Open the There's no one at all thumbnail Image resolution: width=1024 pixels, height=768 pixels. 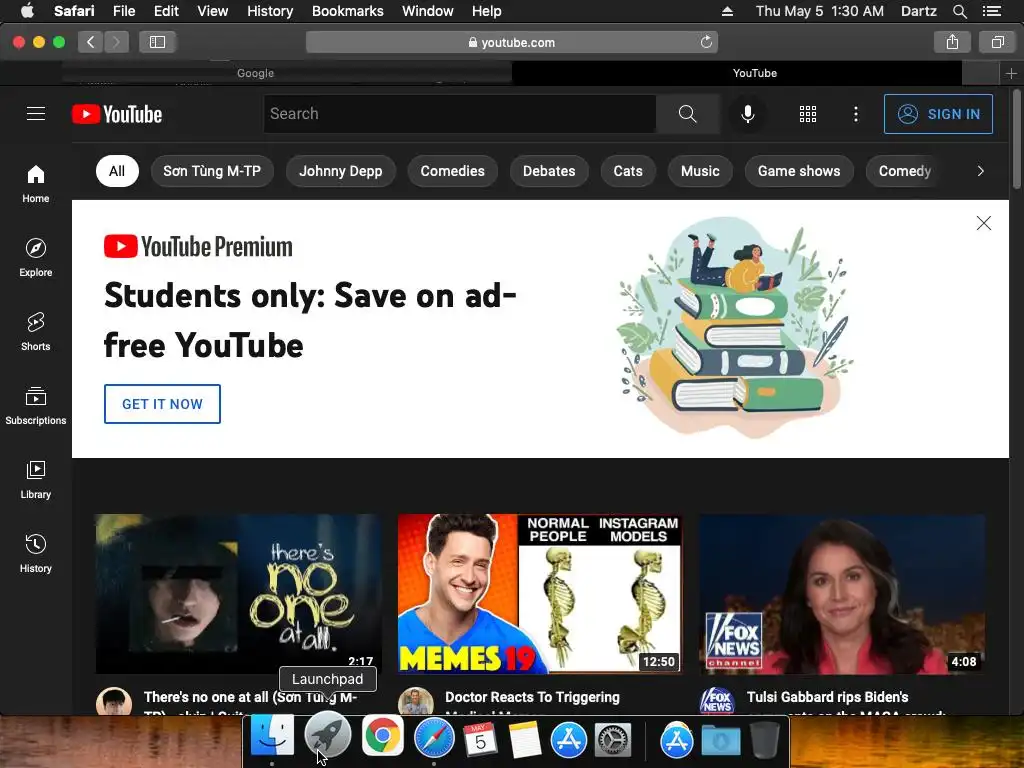pyautogui.click(x=238, y=594)
